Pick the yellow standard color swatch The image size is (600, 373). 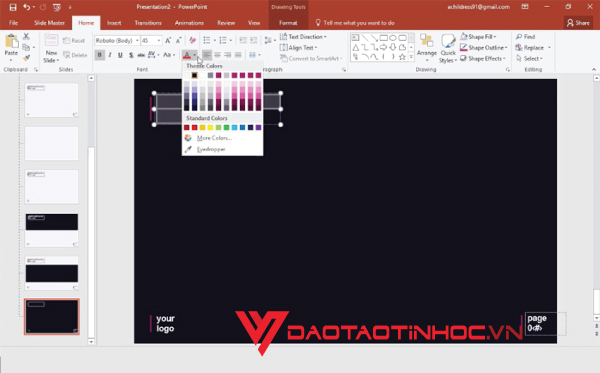click(210, 127)
